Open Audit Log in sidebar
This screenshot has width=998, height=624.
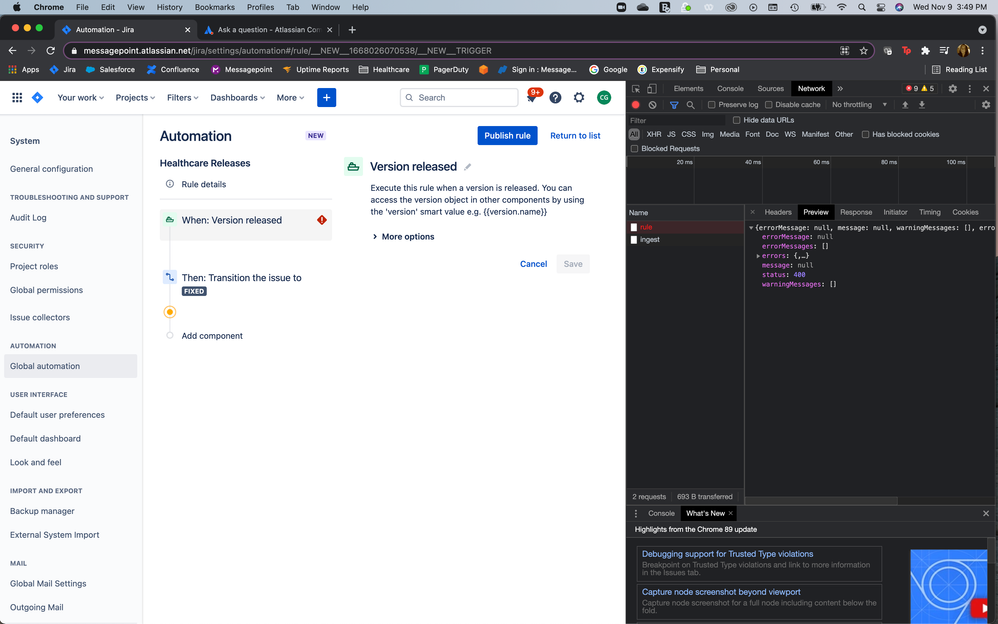28,217
